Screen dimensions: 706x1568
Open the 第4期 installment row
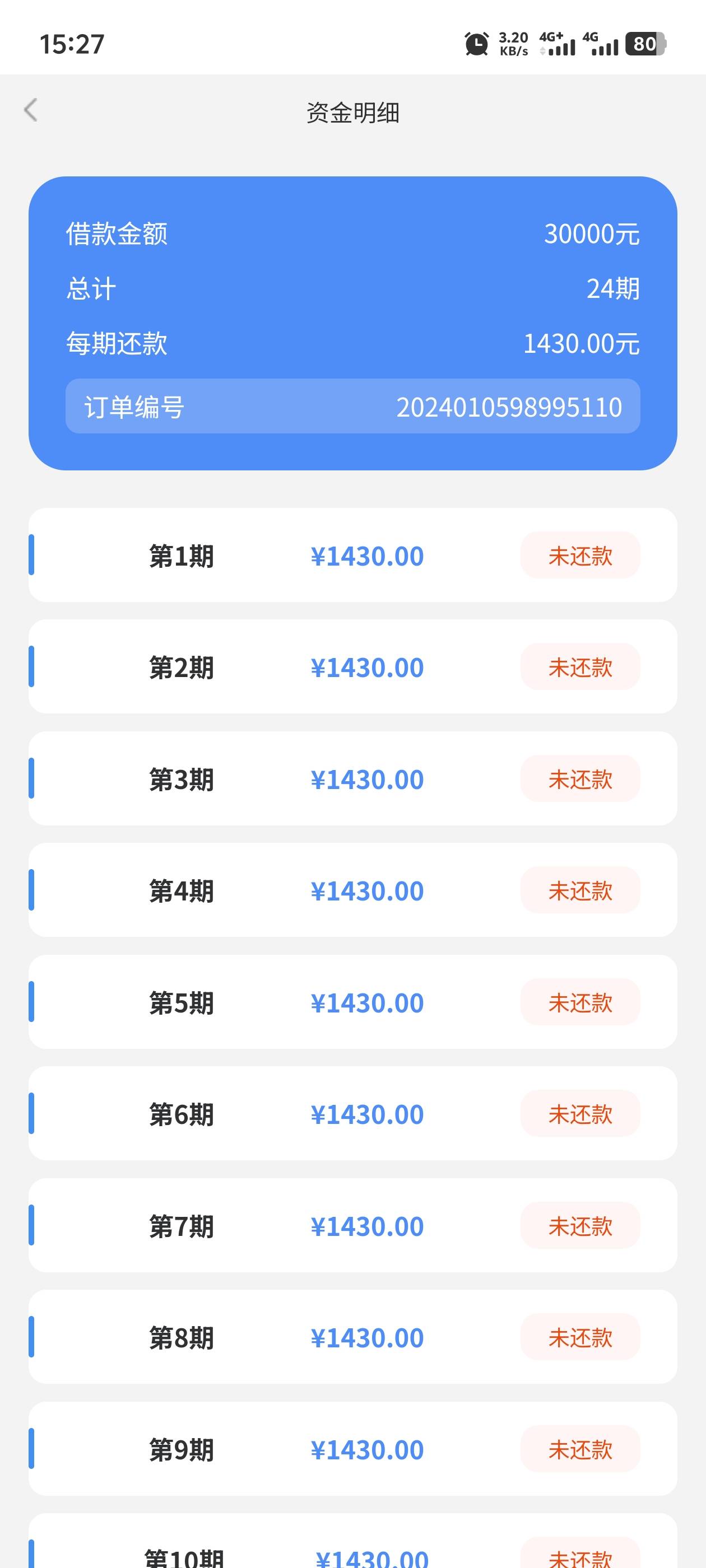(x=352, y=890)
